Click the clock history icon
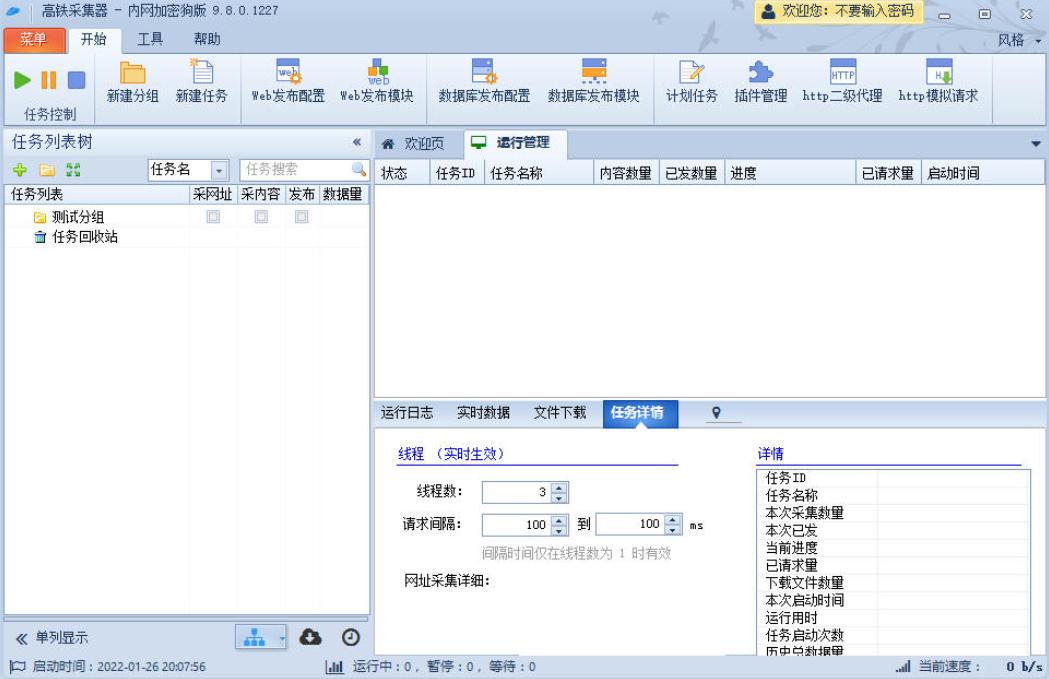This screenshot has height=679, width=1049. click(x=351, y=638)
